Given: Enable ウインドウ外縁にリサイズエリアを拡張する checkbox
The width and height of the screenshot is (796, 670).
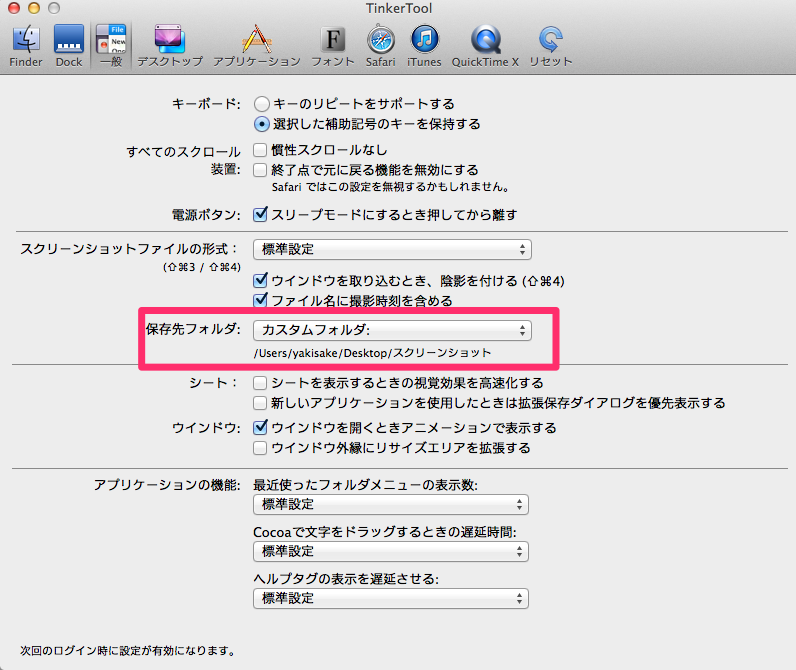Looking at the screenshot, I should click(260, 448).
